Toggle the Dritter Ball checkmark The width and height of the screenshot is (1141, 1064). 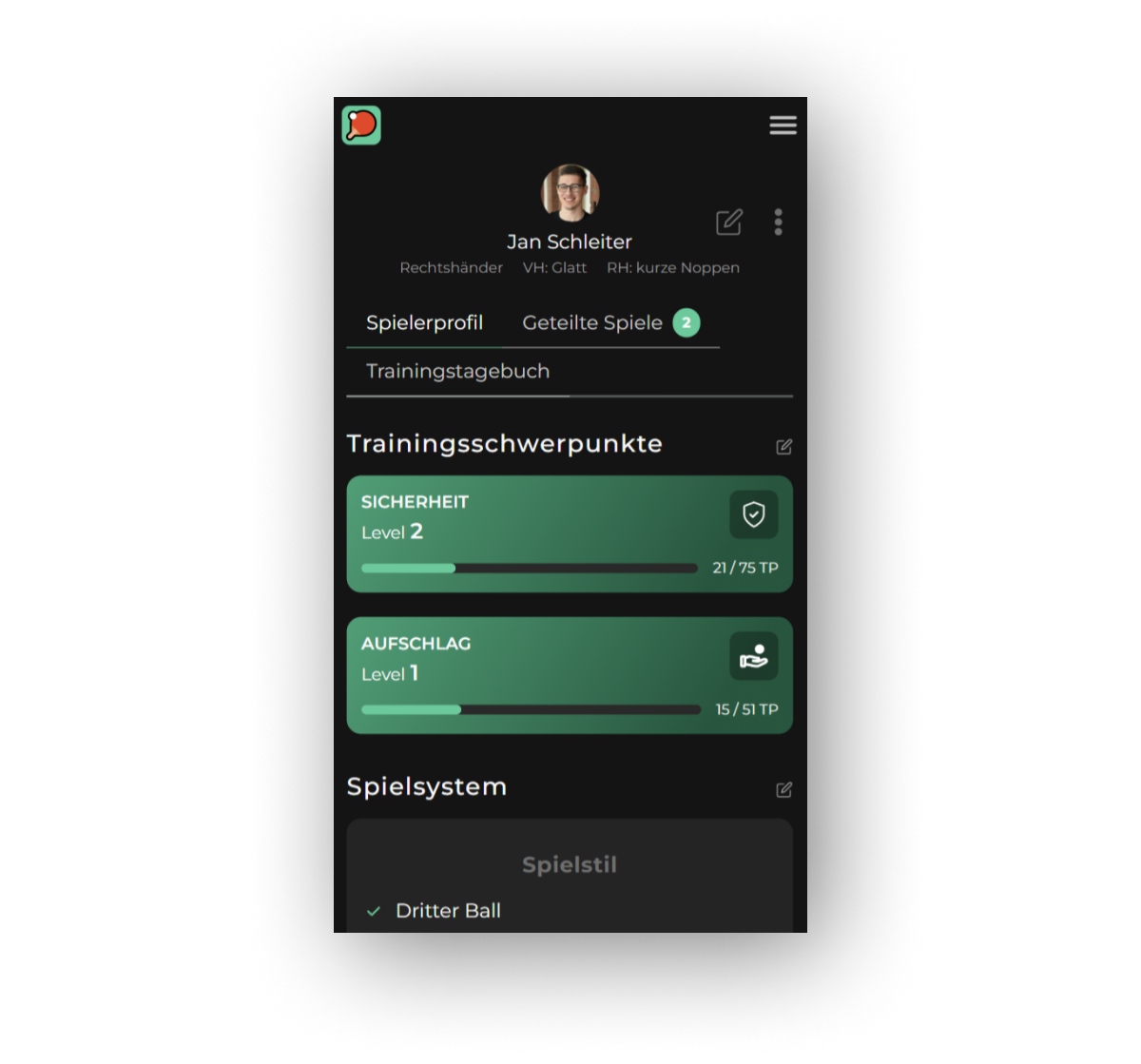(x=374, y=911)
